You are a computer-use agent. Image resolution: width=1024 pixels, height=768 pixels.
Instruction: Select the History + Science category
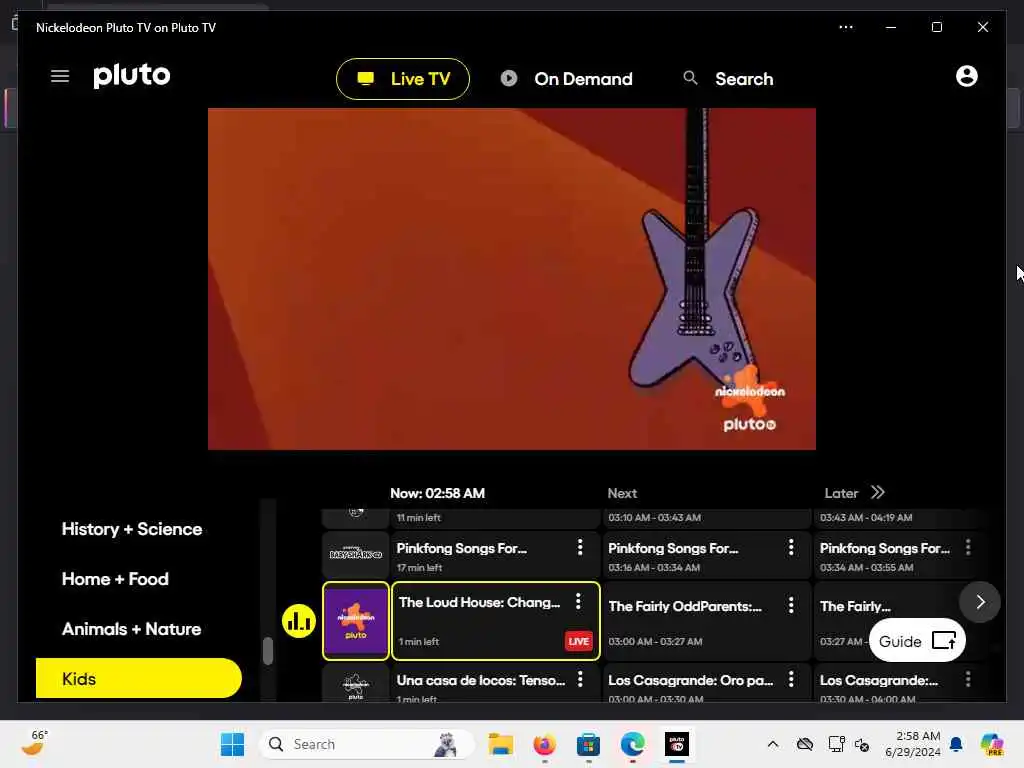click(x=132, y=529)
